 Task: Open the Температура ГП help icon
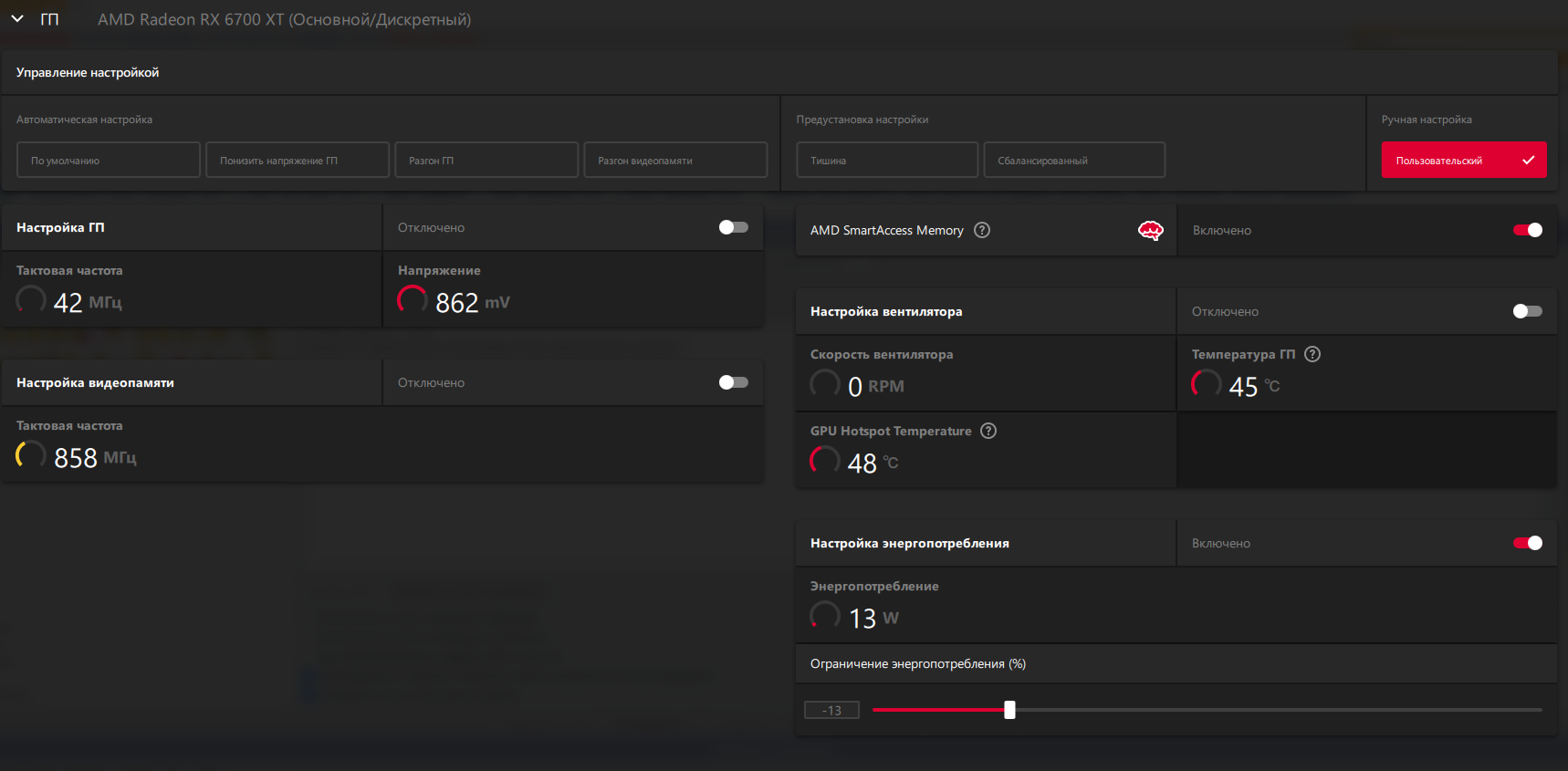[1312, 354]
